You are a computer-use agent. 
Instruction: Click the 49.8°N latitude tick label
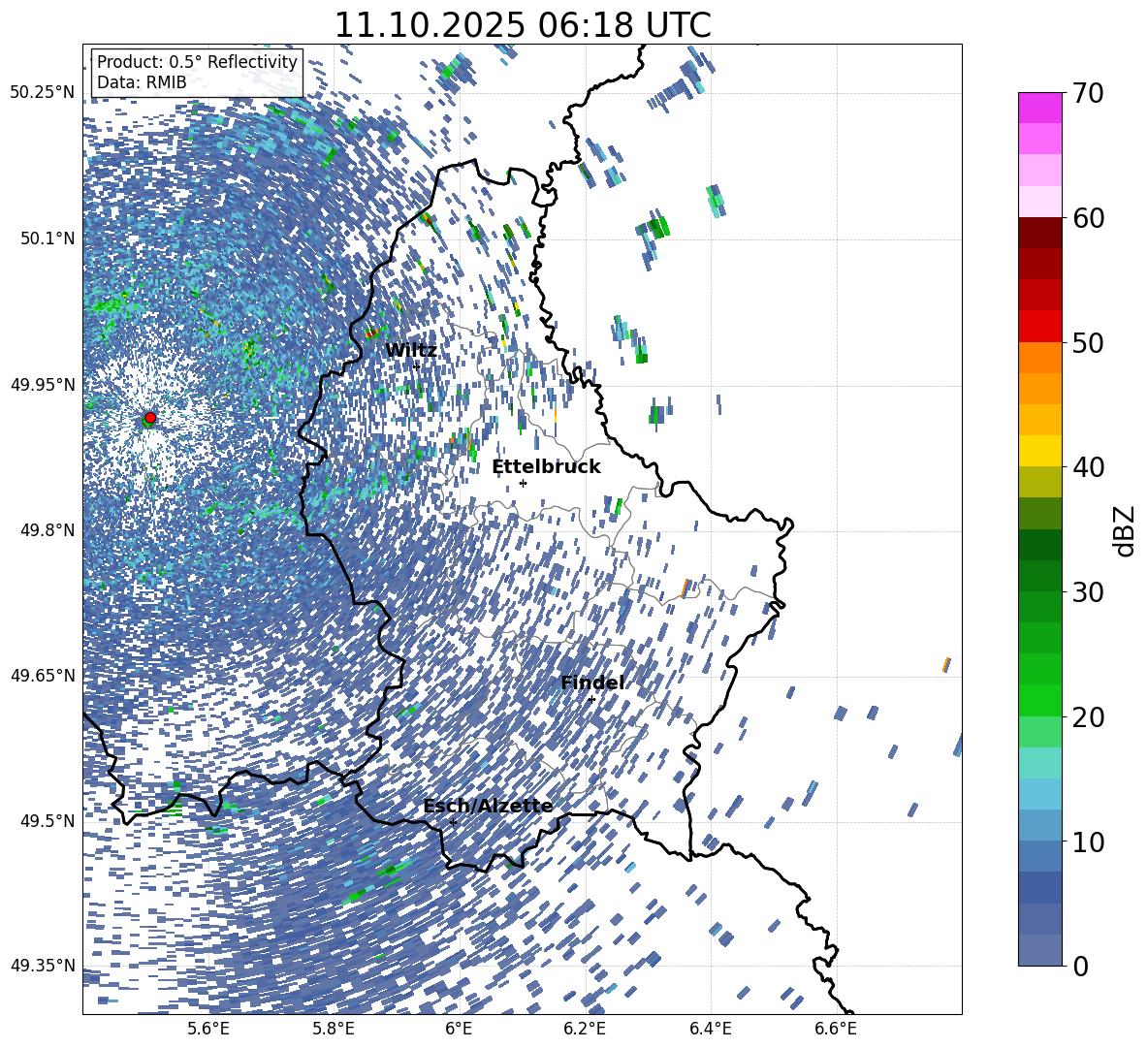(43, 530)
